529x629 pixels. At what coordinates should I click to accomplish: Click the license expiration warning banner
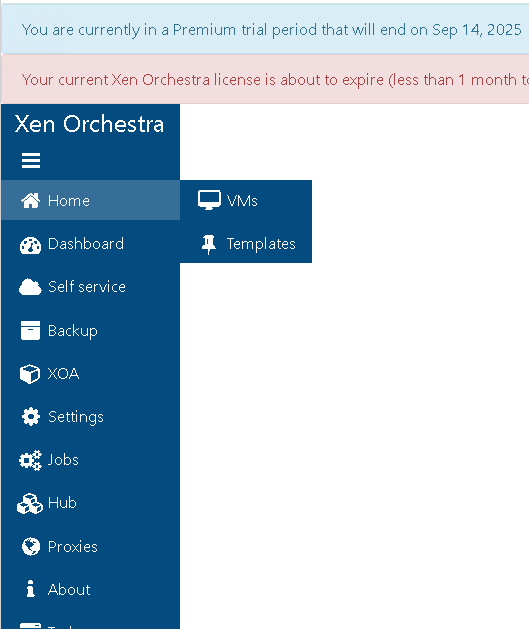(x=265, y=79)
